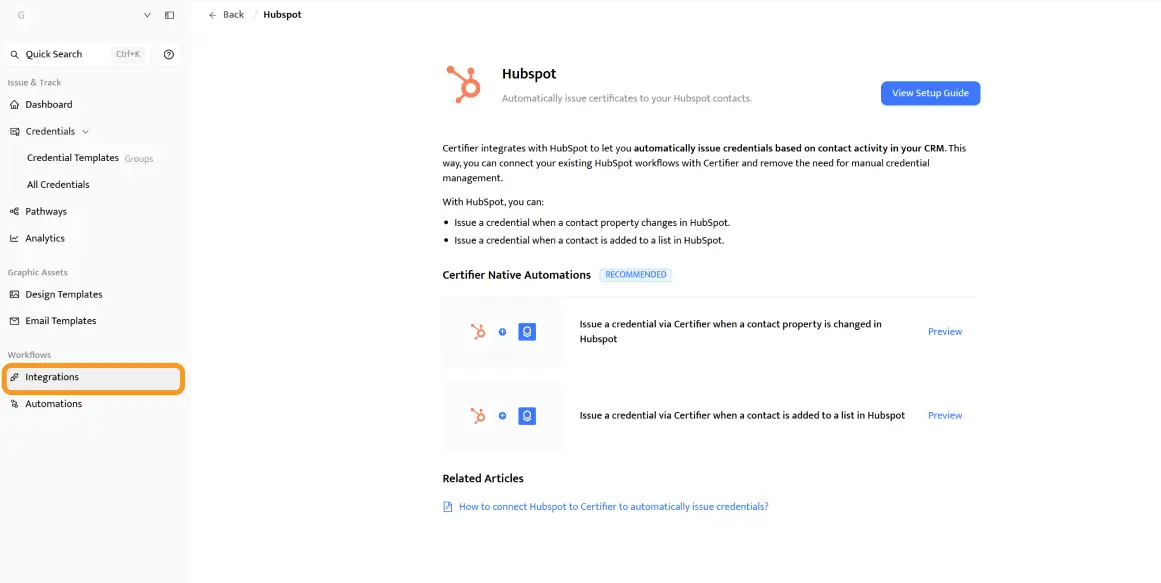Open Analytics page
This screenshot has width=1161, height=583.
click(45, 238)
